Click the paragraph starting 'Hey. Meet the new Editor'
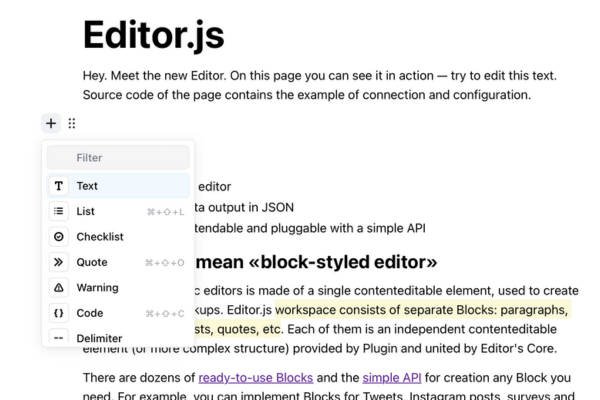Viewport: 600px width, 400px height. pyautogui.click(x=320, y=85)
